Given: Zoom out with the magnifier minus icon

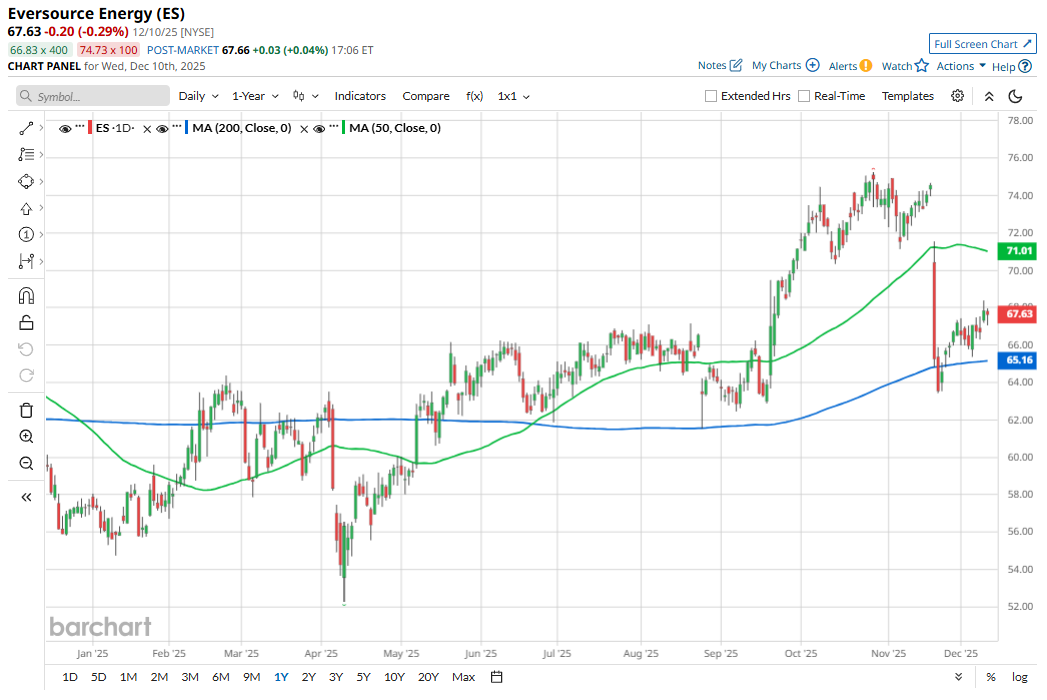Looking at the screenshot, I should point(26,463).
